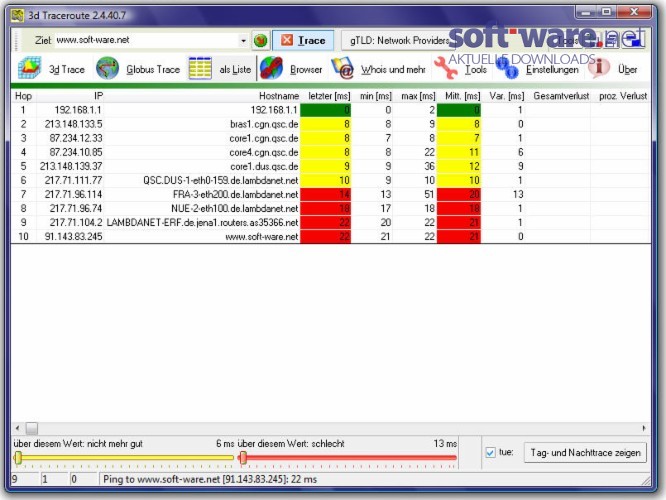Screen dimensions: 666x500
Task: Open the Über info icon
Action: [x=599, y=68]
